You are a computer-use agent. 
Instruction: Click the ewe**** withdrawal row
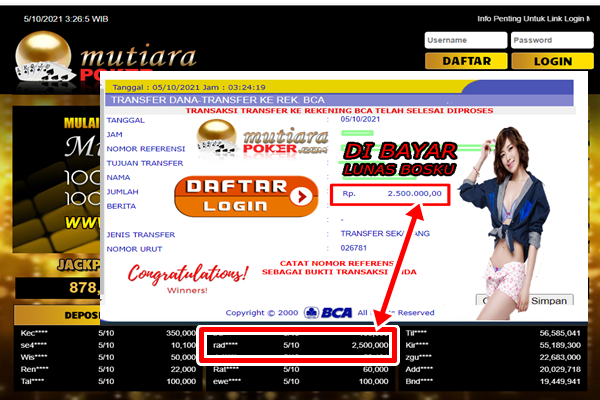coord(300,382)
